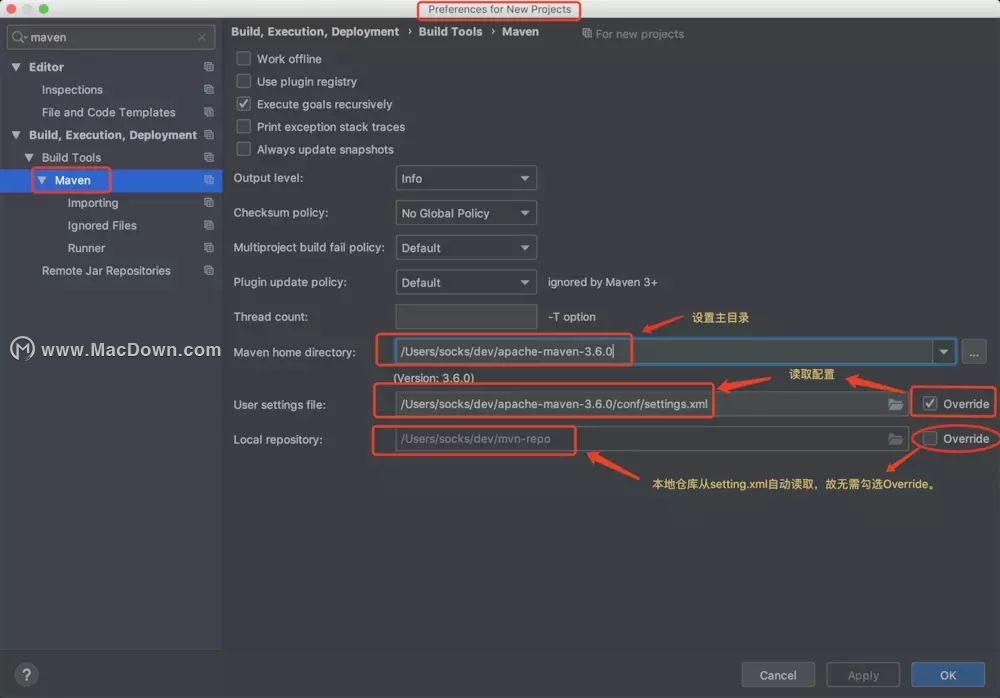
Task: Click the icon beside Ignored Files
Action: click(x=209, y=225)
